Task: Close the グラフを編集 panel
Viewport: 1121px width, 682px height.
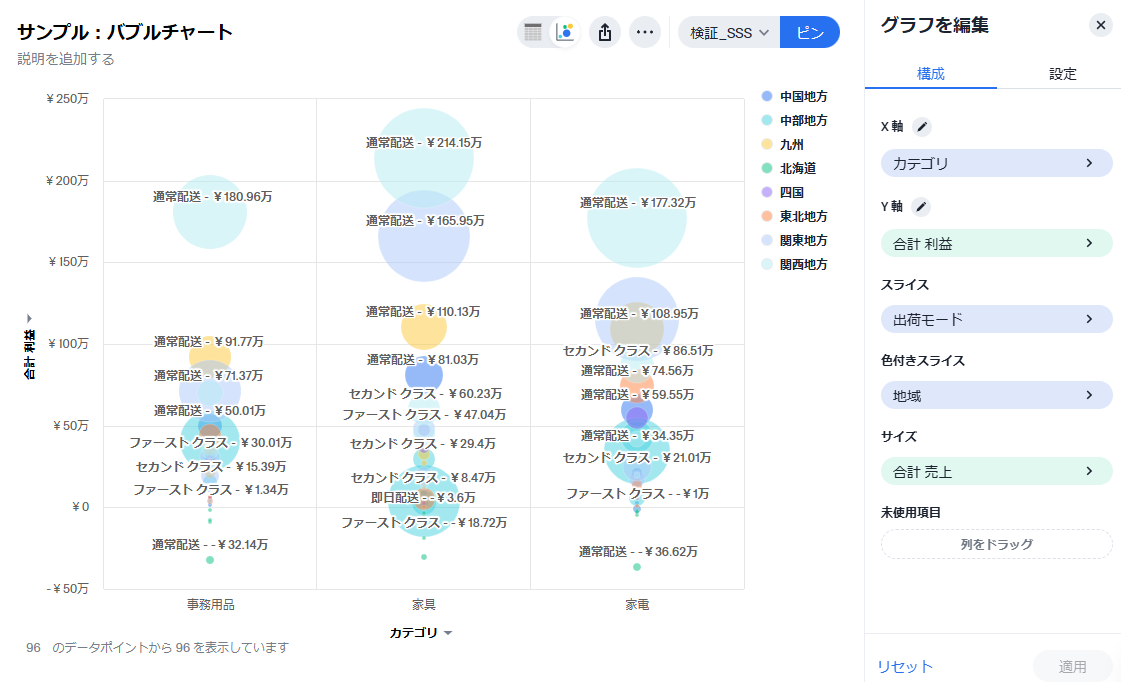Action: coord(1101,25)
